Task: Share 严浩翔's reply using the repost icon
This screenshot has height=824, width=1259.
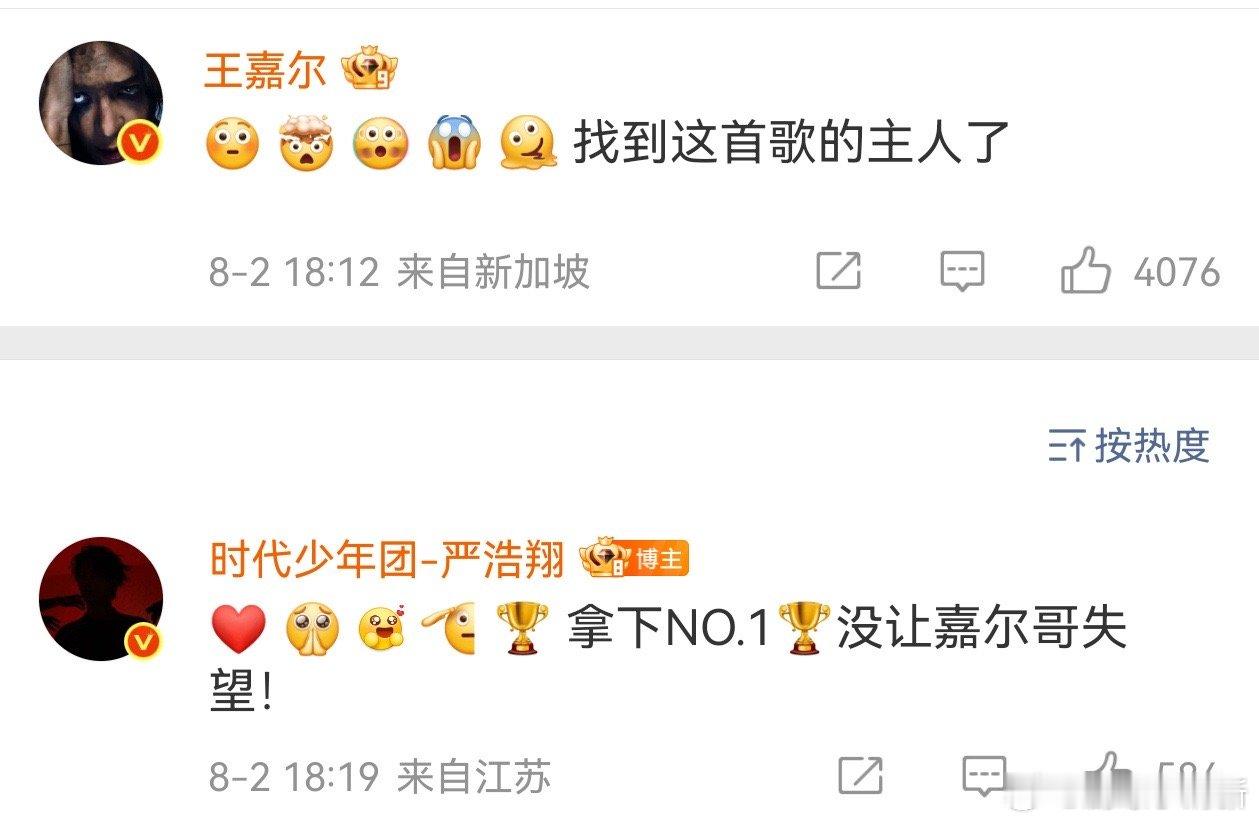Action: (859, 776)
